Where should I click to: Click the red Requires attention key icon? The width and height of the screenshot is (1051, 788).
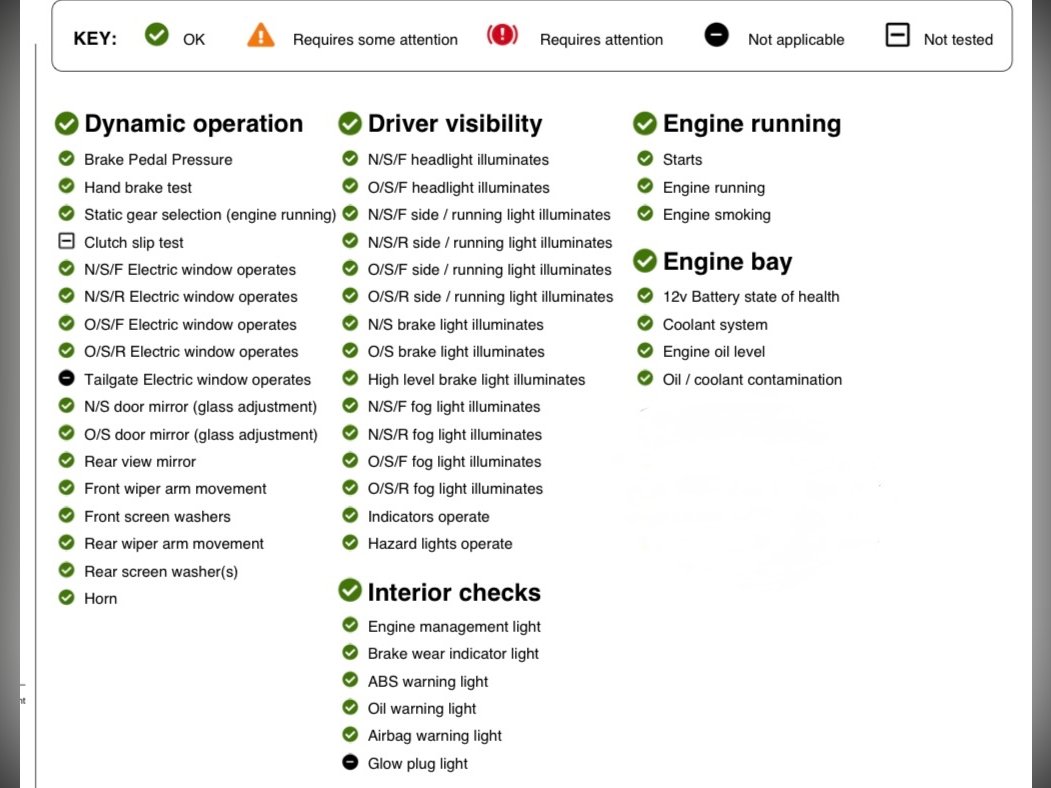[502, 36]
